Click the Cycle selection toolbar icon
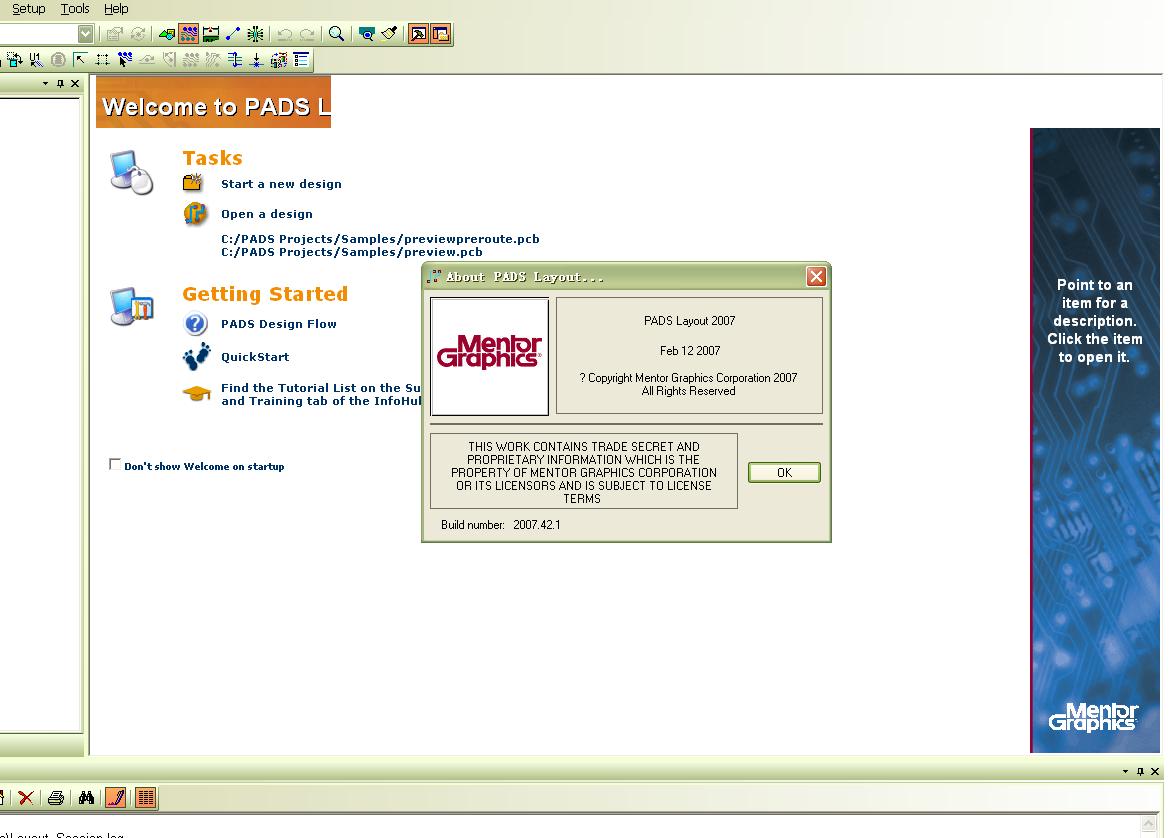 [x=138, y=34]
